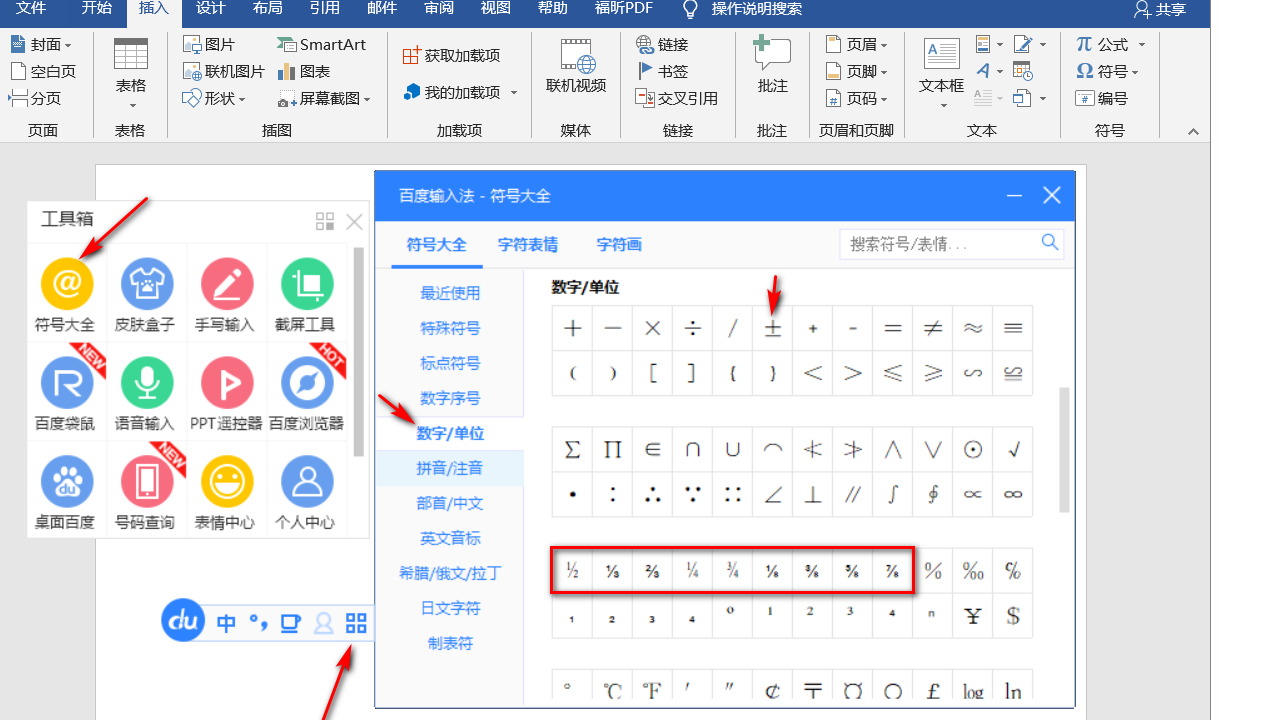Launch the 手写输入 handwriting tool
Screen dimensions: 1280x720
click(x=226, y=294)
